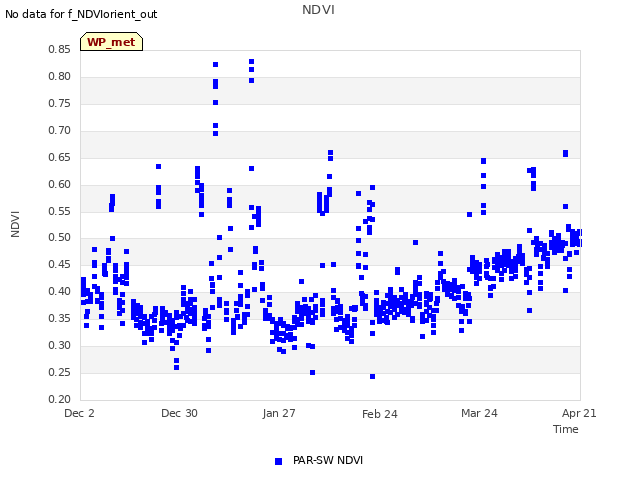Image resolution: width=640 pixels, height=480 pixels.
Task: Click the 'No data for f_NDVIorient_out' message
Action: 81,14
